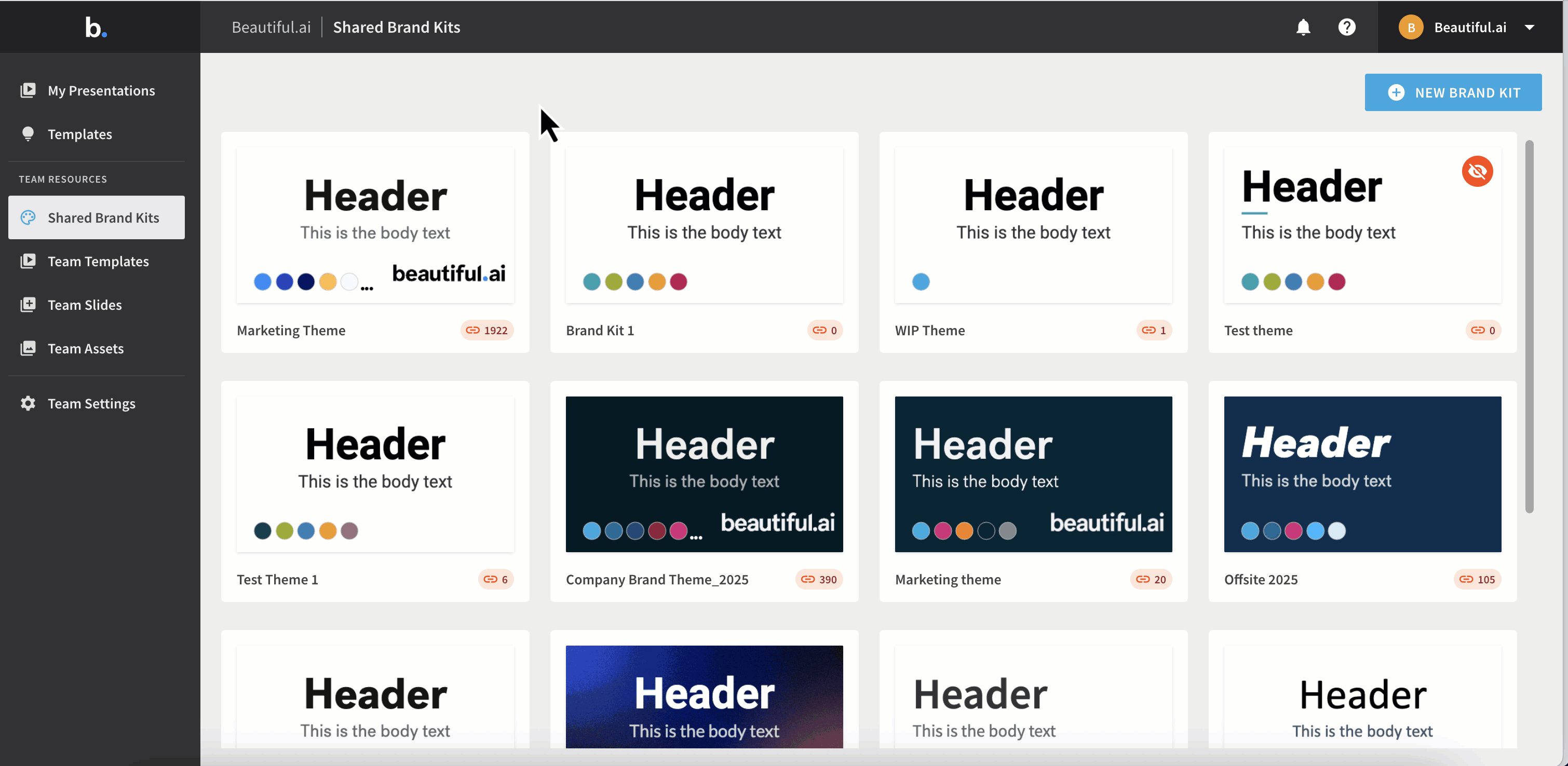Open the Brand Kit 1 preview thumbnail
The height and width of the screenshot is (766, 1568).
point(704,225)
